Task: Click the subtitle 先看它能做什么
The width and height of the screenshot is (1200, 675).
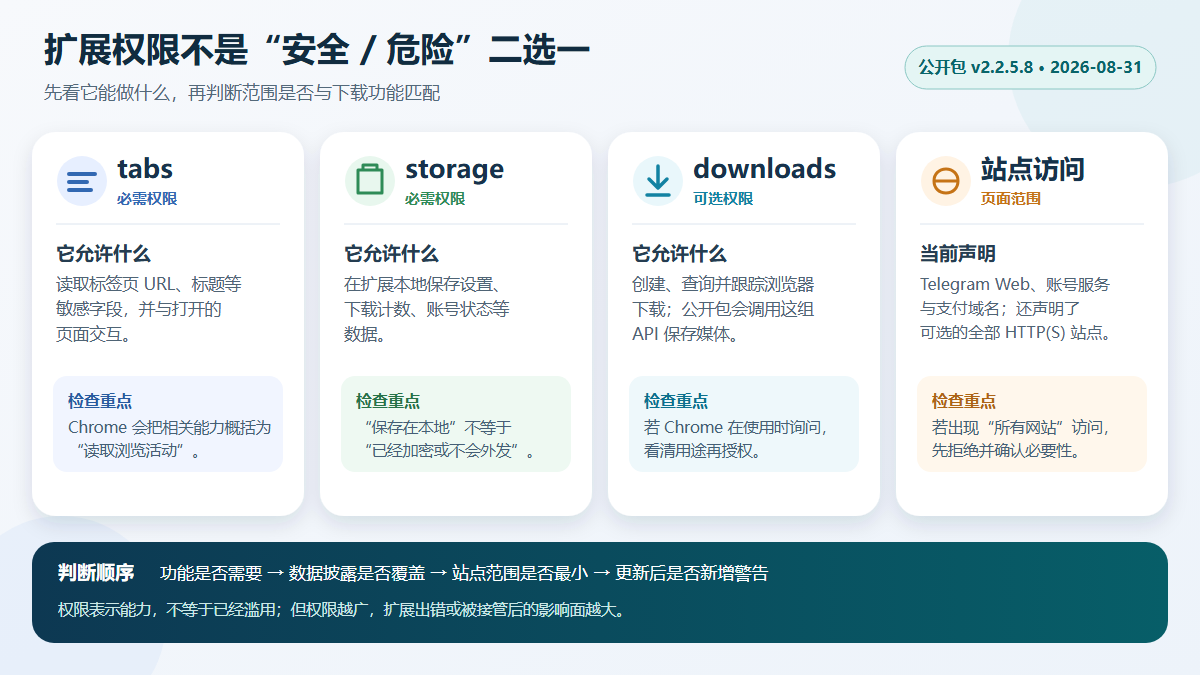Action: 242,93
